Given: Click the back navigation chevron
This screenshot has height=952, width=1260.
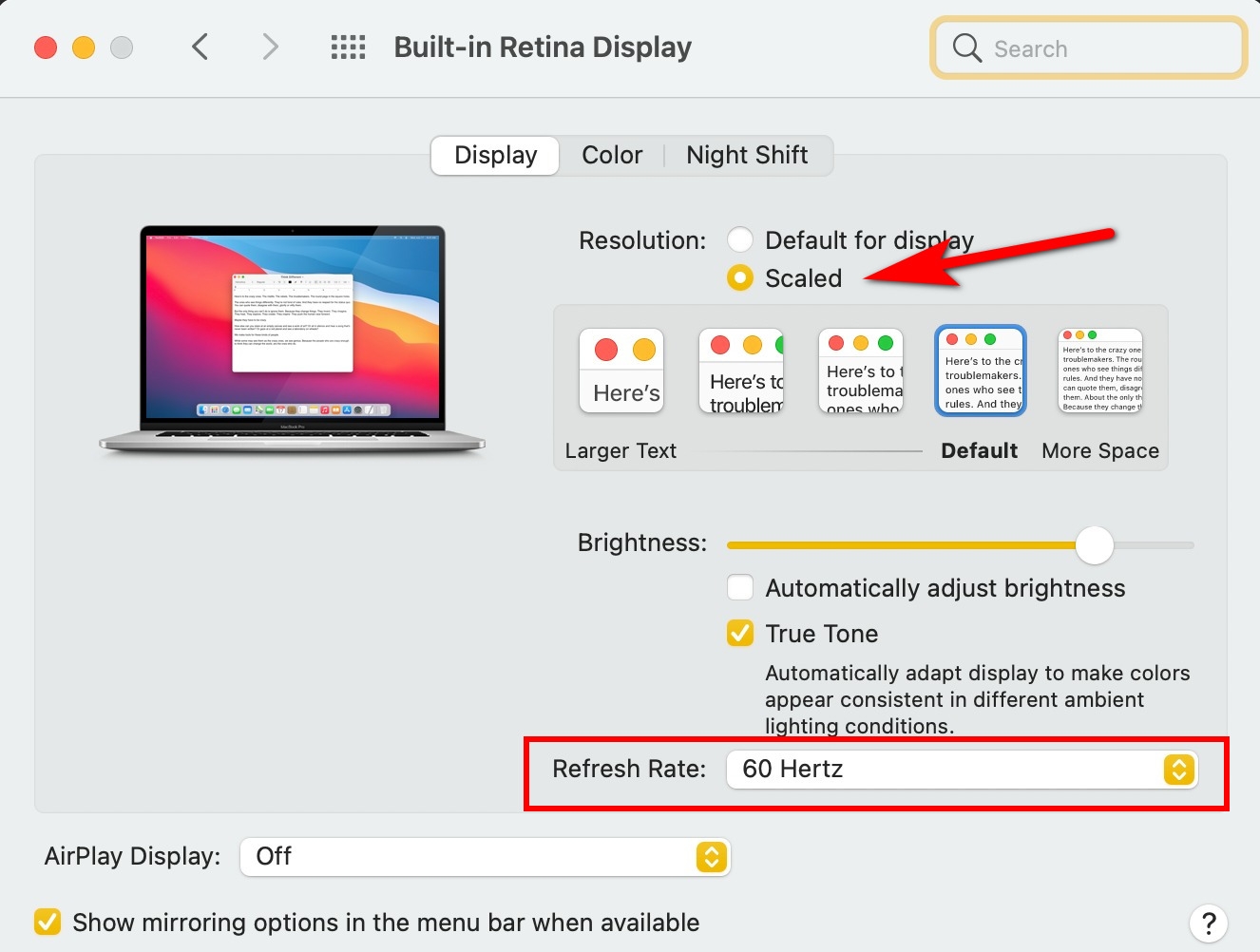Looking at the screenshot, I should [x=200, y=47].
